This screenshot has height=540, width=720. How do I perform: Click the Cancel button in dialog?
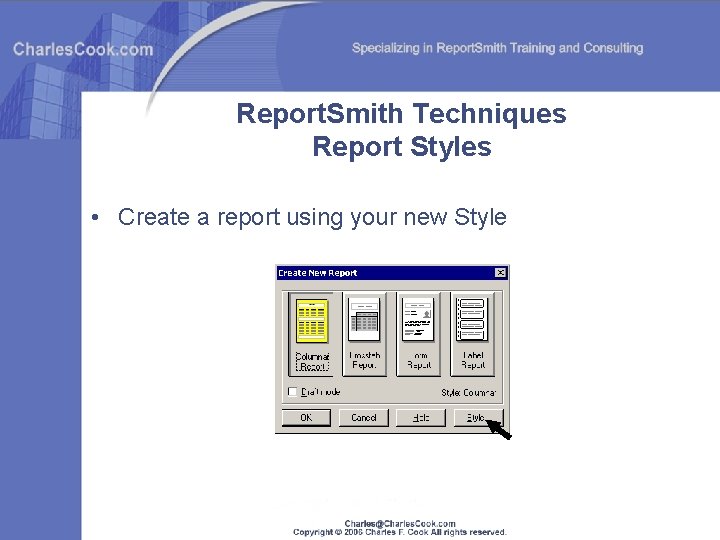coord(364,417)
